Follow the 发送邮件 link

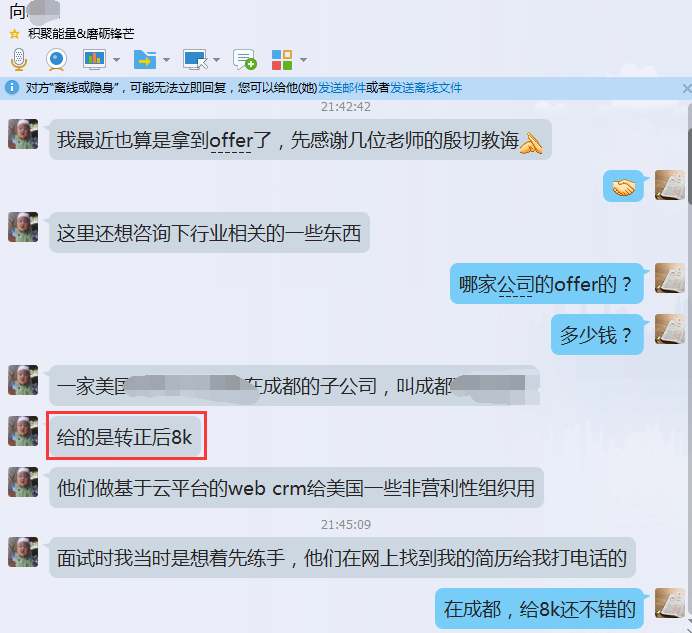point(342,88)
